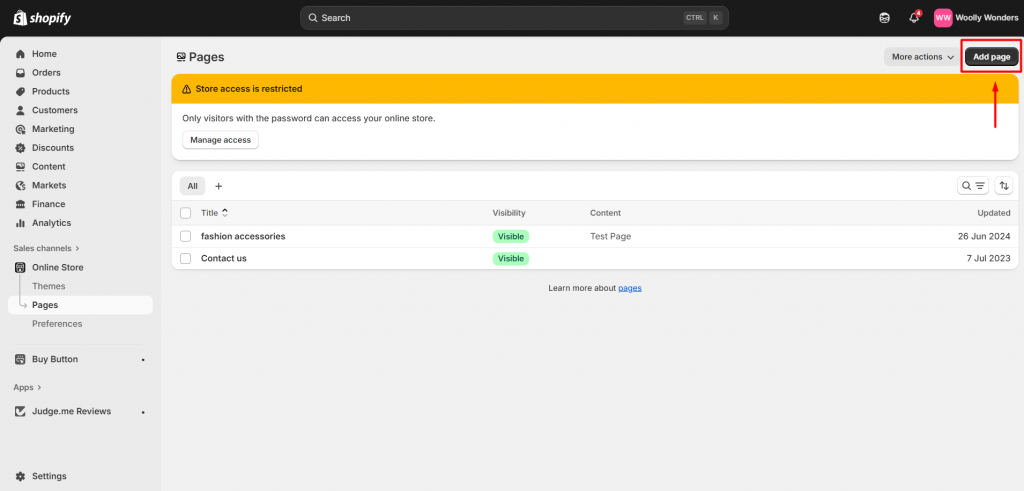This screenshot has width=1024, height=491.
Task: Tick the select-all checkbox in table header
Action: coord(185,213)
